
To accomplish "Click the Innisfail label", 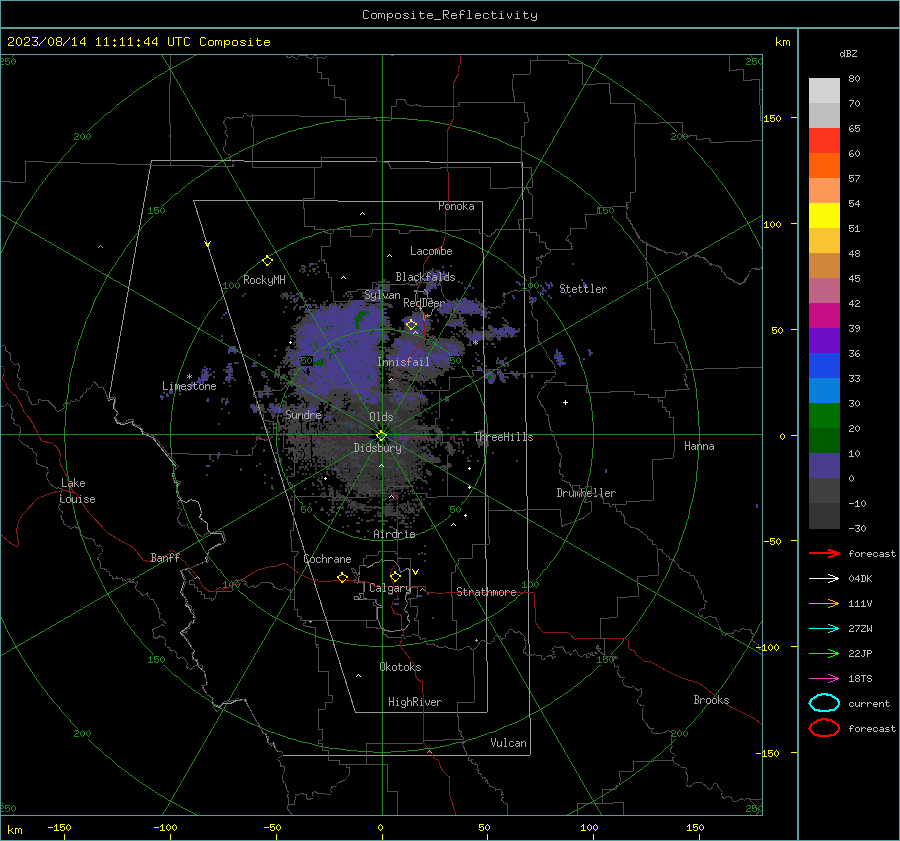I will point(403,362).
